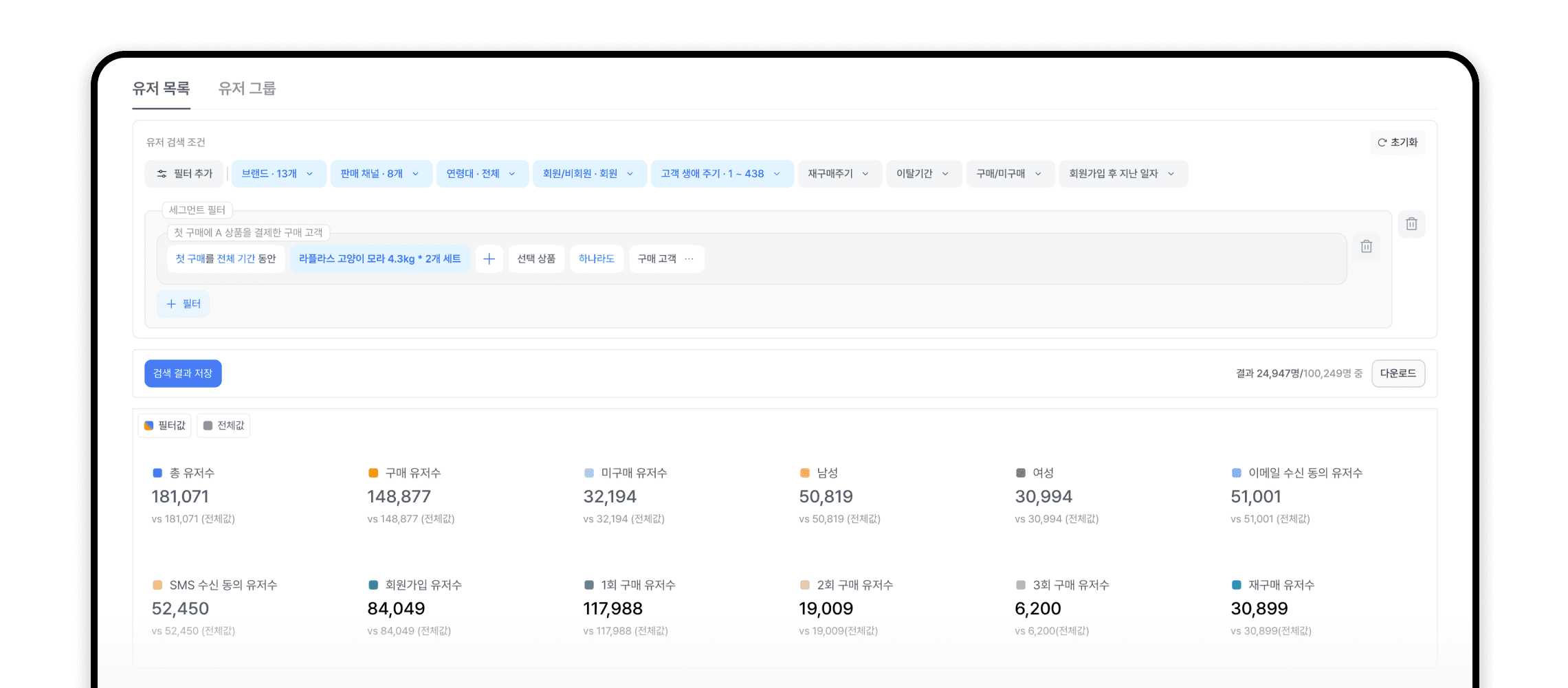Click the 결과 24,947명 result count text
Viewport: 1568px width, 688px height.
tap(1268, 373)
